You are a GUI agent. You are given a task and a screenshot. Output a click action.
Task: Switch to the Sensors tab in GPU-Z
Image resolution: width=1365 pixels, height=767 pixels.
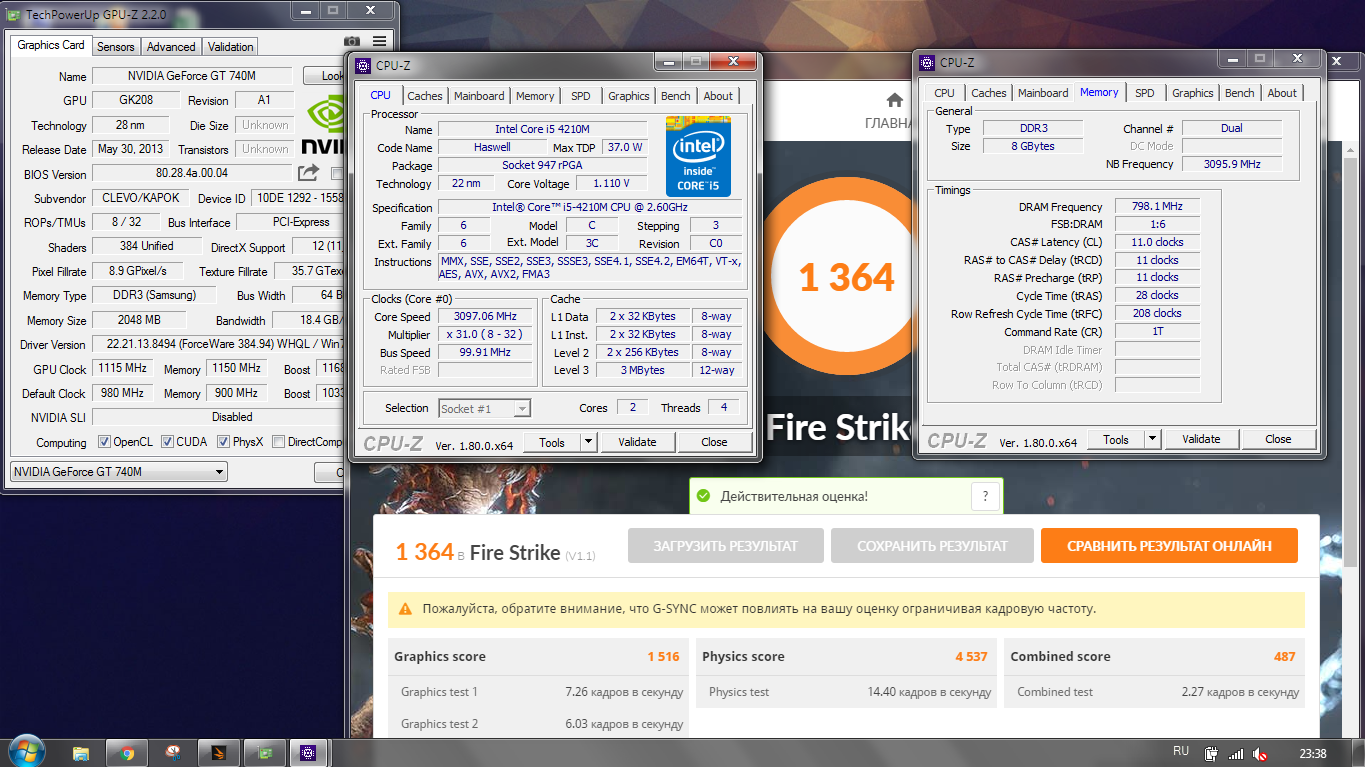click(116, 47)
